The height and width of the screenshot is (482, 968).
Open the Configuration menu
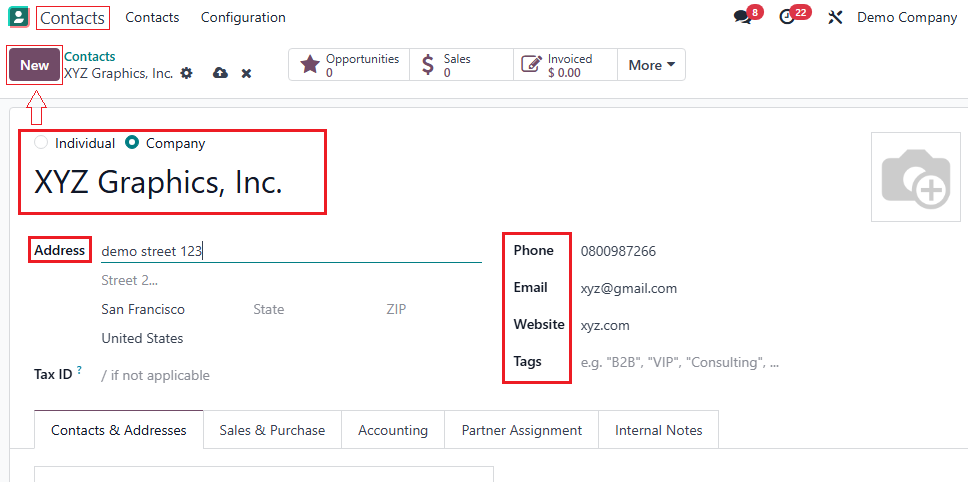243,17
